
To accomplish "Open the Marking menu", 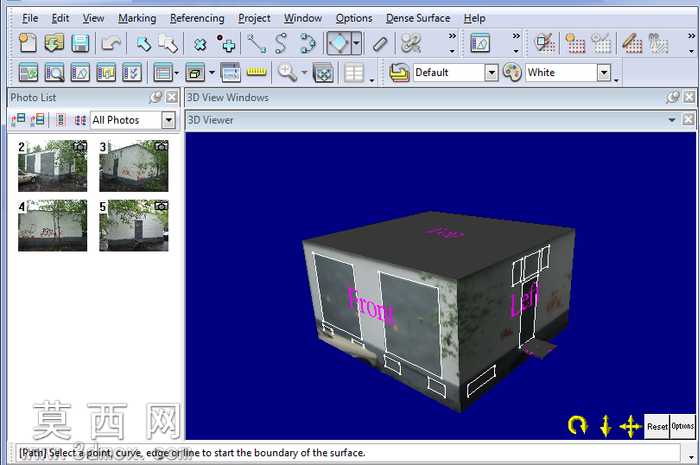I will click(x=137, y=18).
